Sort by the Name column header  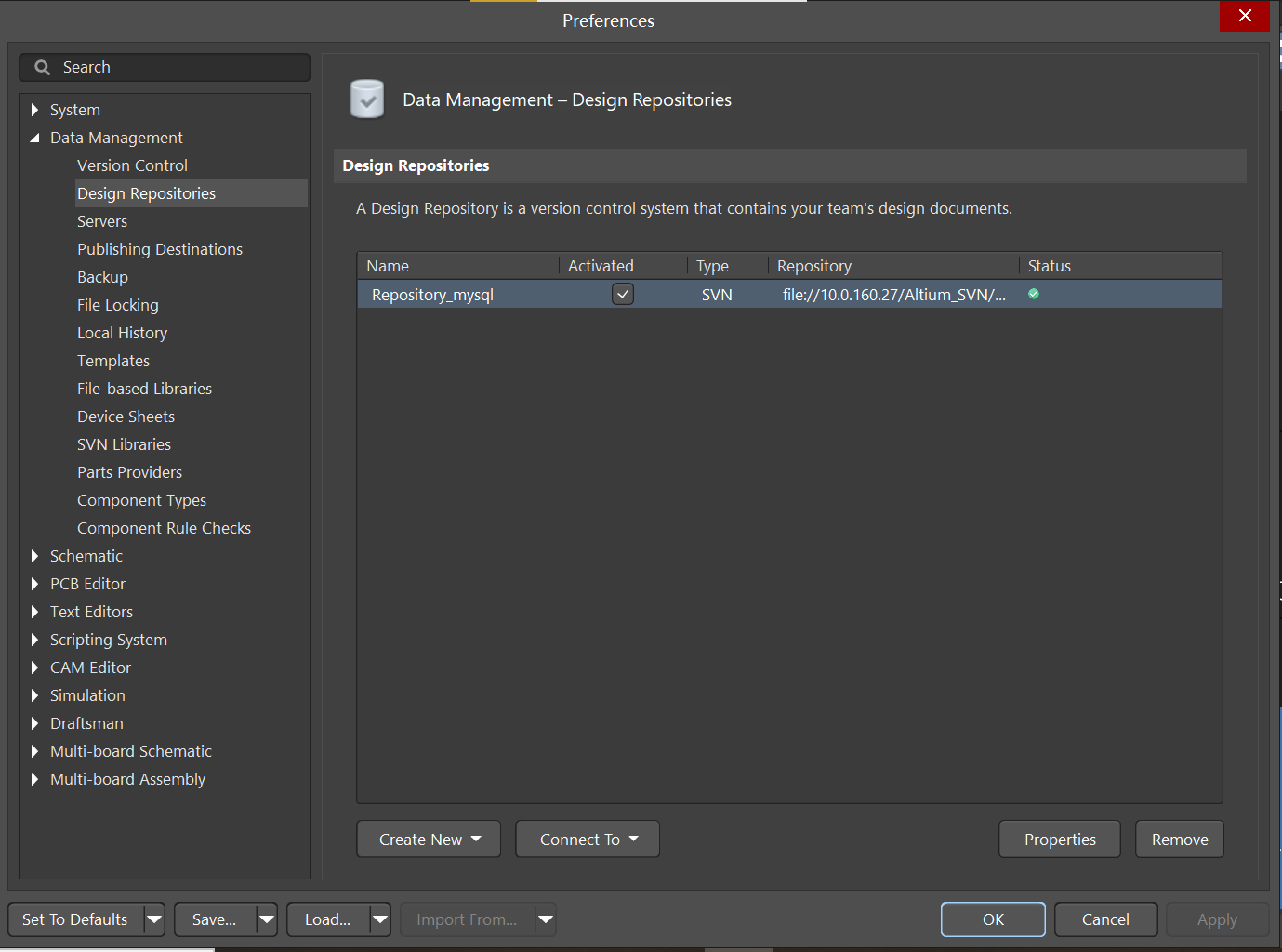tap(458, 266)
